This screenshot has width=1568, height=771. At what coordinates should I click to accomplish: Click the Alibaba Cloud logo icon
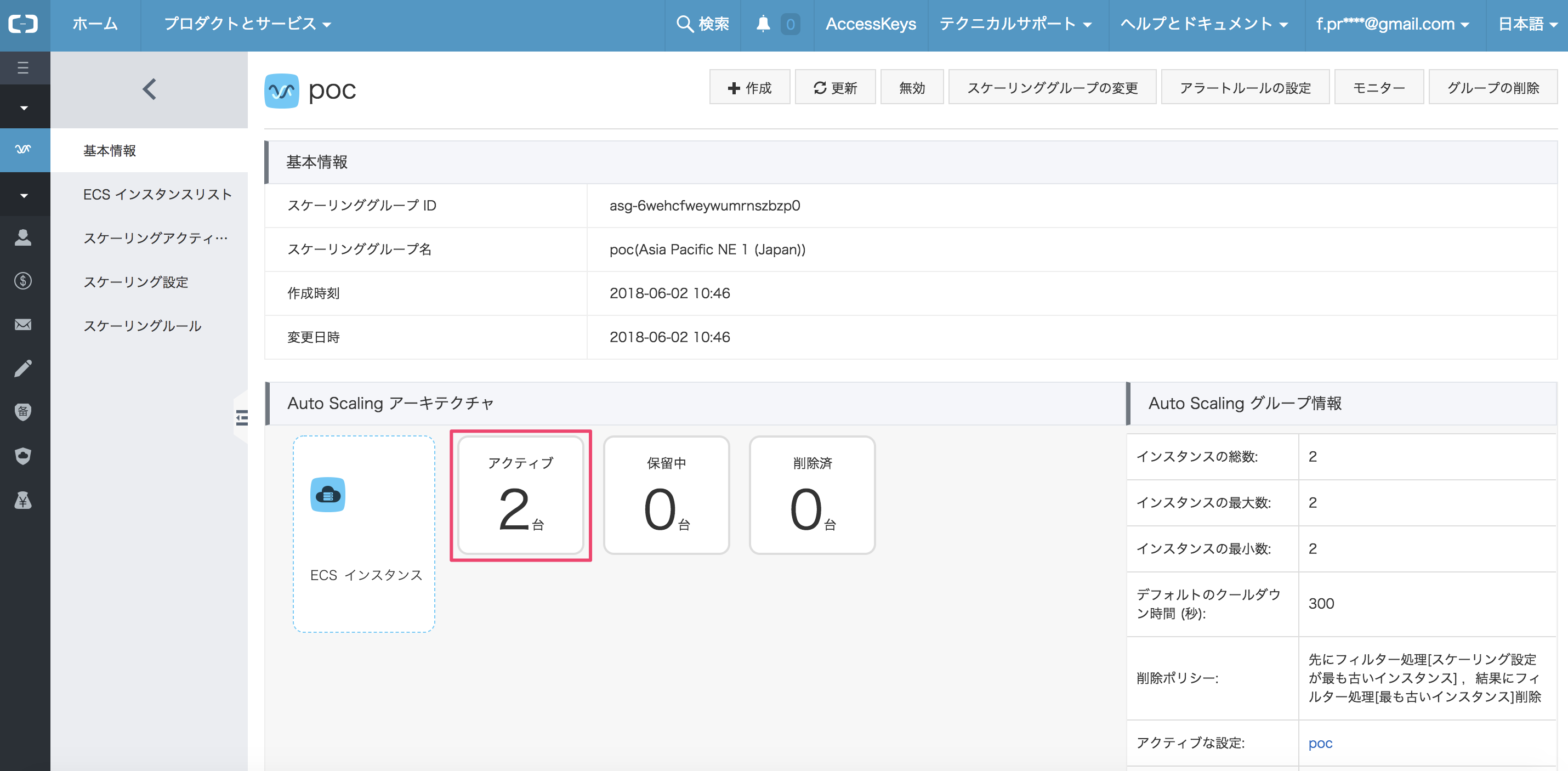[23, 24]
